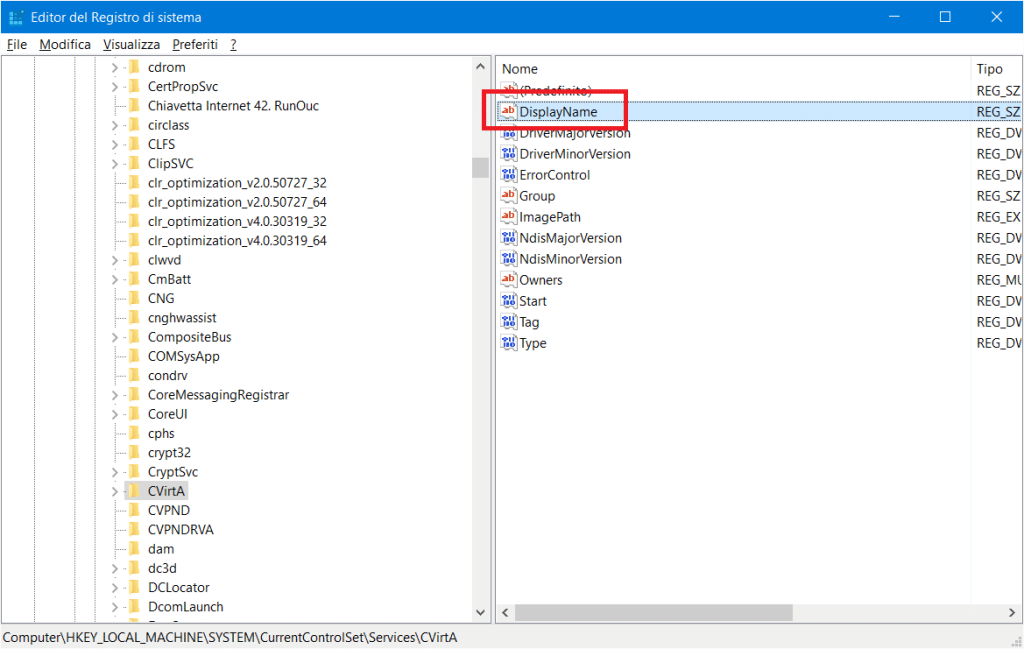The width and height of the screenshot is (1024, 649).
Task: Click the values pane scroll right arrow
Action: [1012, 612]
